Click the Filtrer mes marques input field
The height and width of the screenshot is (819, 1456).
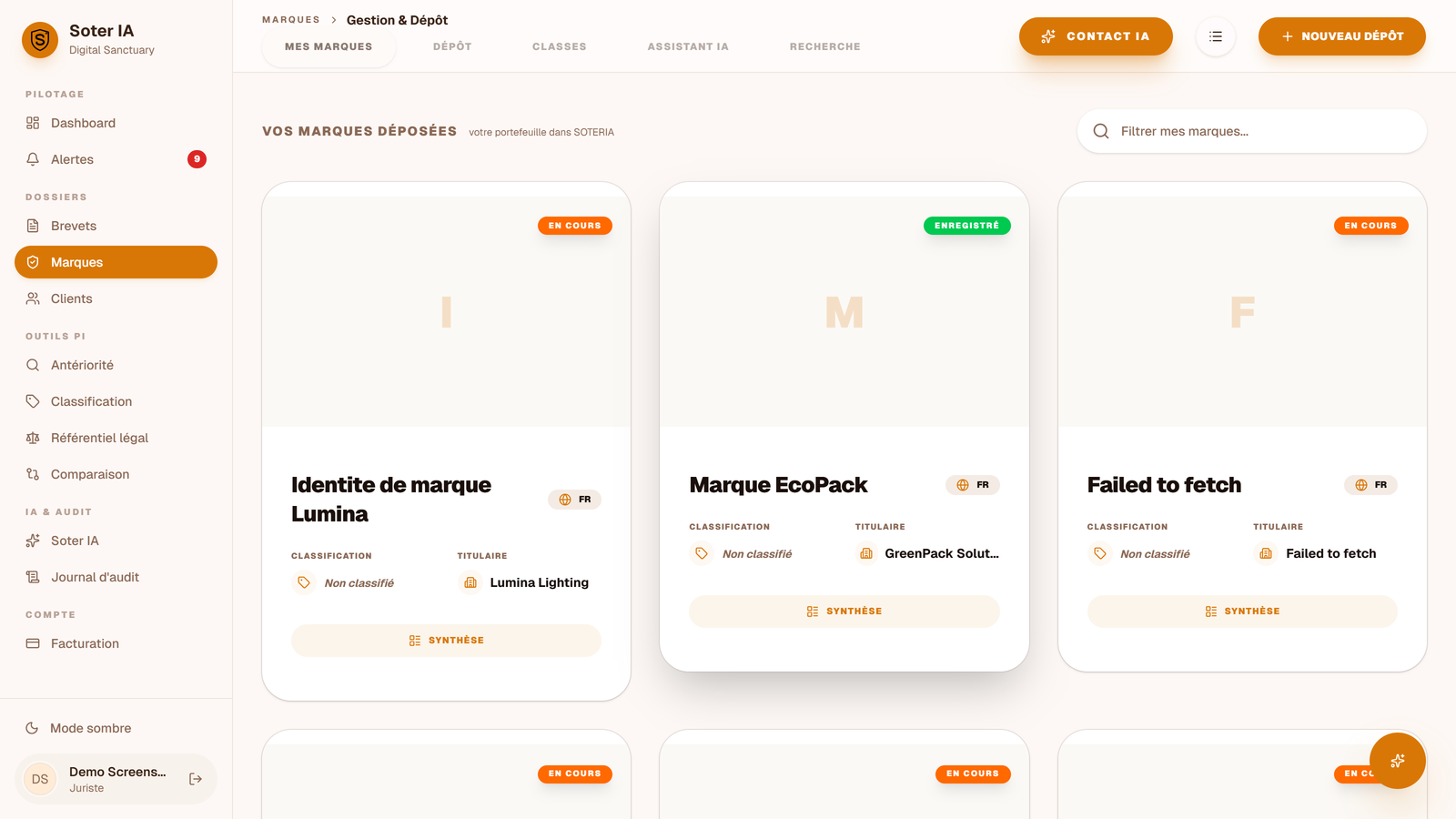[1252, 131]
